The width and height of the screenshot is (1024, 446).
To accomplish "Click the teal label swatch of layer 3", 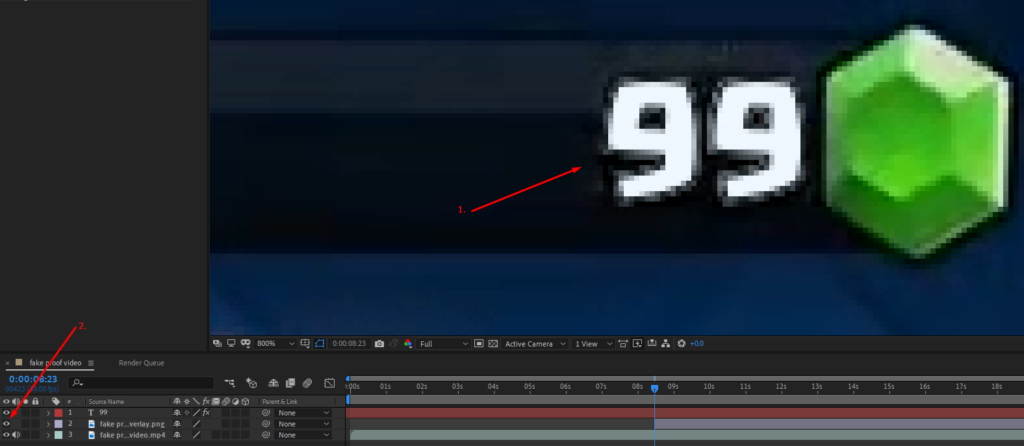I will 58,434.
